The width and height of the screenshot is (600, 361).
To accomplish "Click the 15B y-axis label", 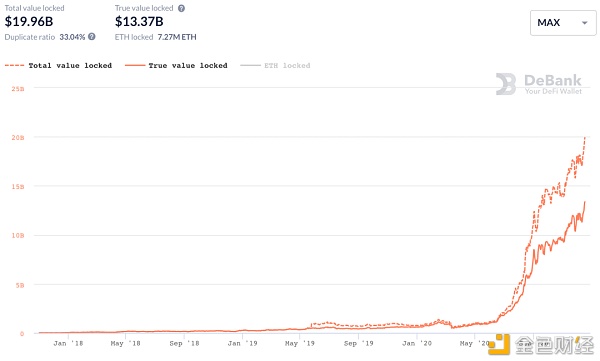I will 18,187.
